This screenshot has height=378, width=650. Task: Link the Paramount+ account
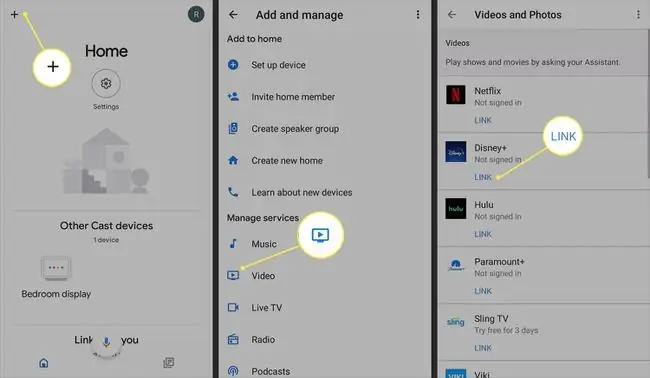pyautogui.click(x=483, y=291)
